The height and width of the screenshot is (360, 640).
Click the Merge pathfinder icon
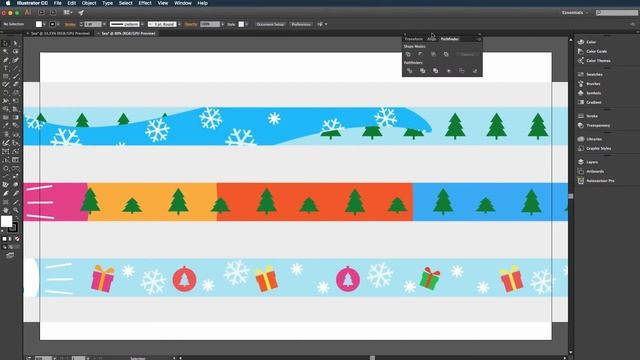[x=436, y=71]
